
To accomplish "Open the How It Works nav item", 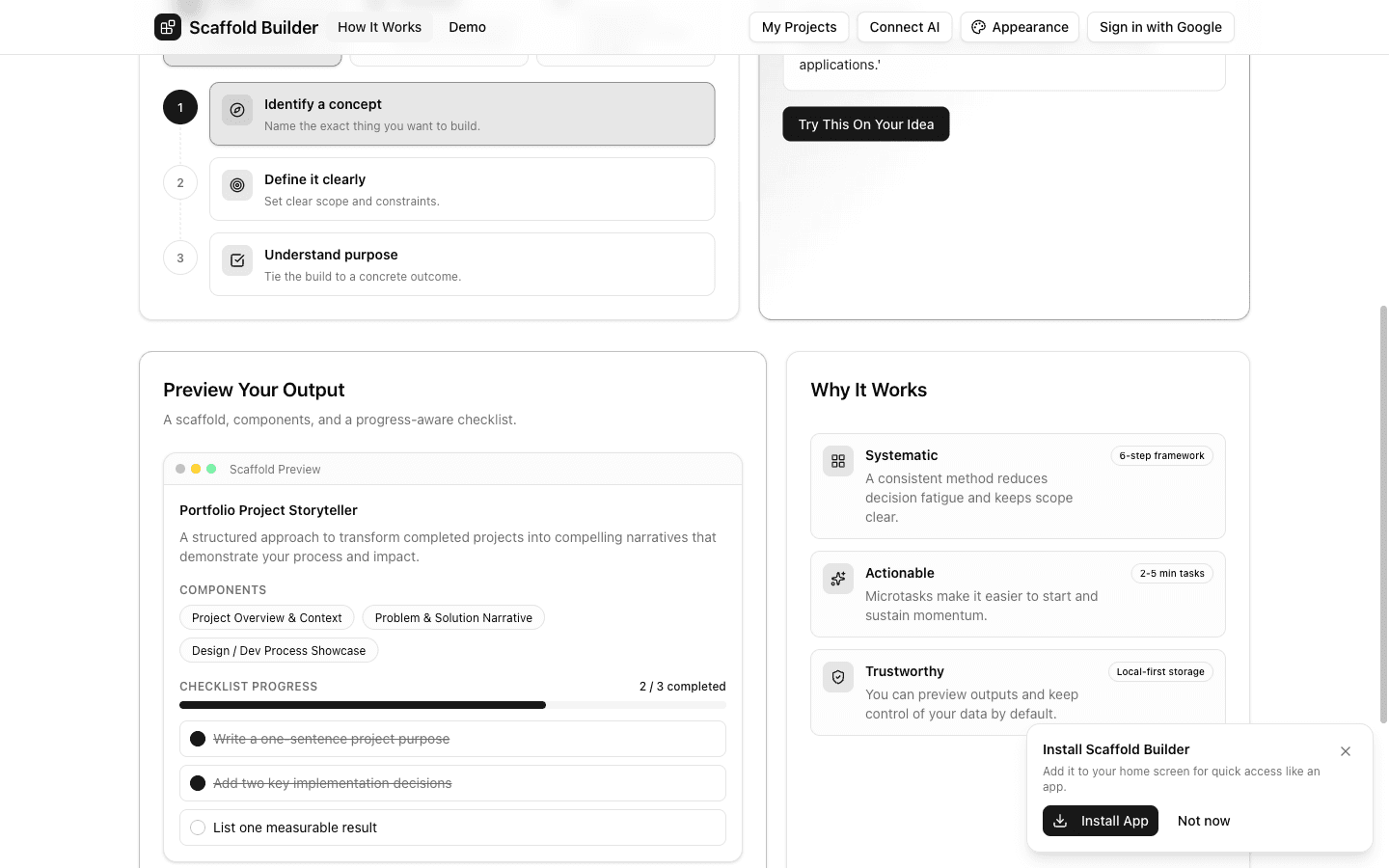I will (379, 27).
